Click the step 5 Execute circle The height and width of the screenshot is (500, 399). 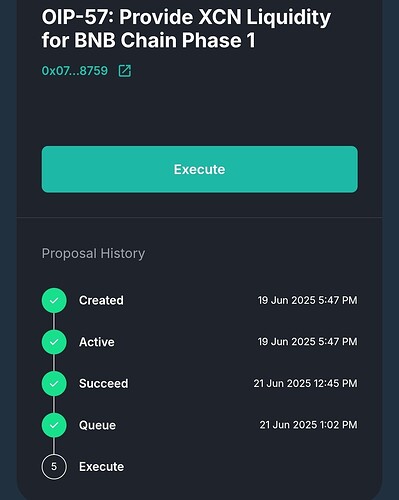pyautogui.click(x=54, y=467)
